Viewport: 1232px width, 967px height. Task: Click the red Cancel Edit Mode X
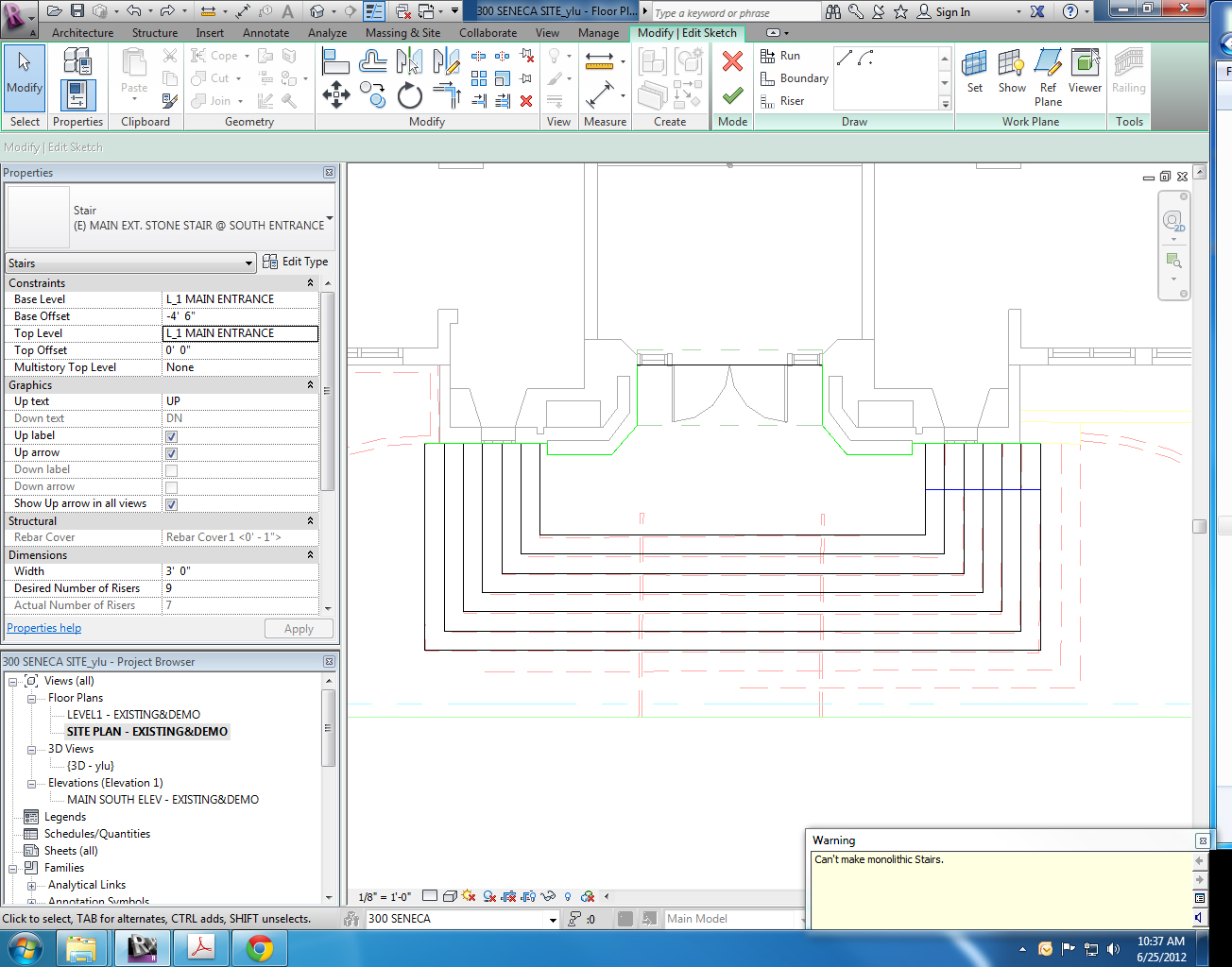tap(732, 62)
